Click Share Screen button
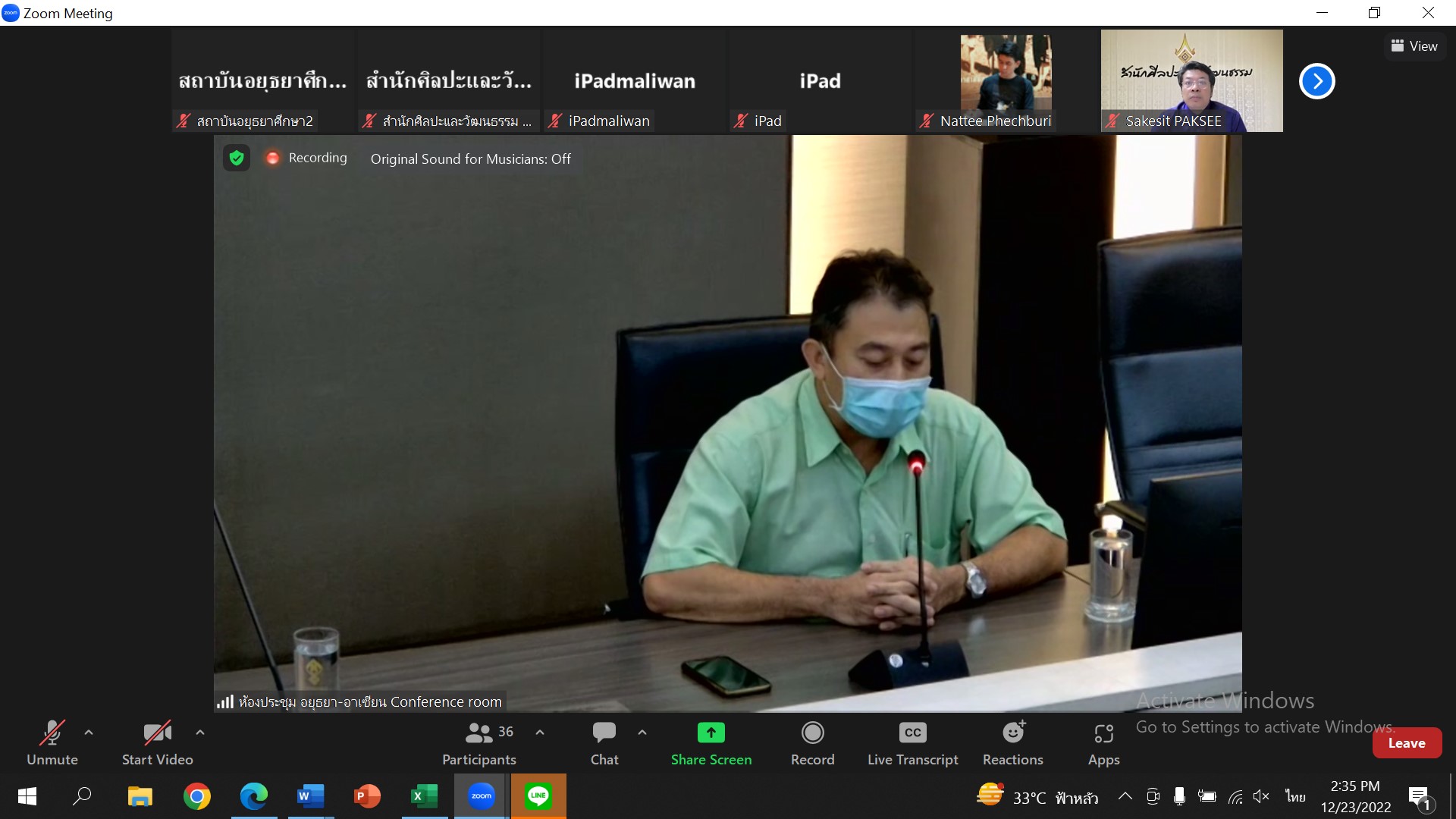The height and width of the screenshot is (819, 1456). coord(711,743)
